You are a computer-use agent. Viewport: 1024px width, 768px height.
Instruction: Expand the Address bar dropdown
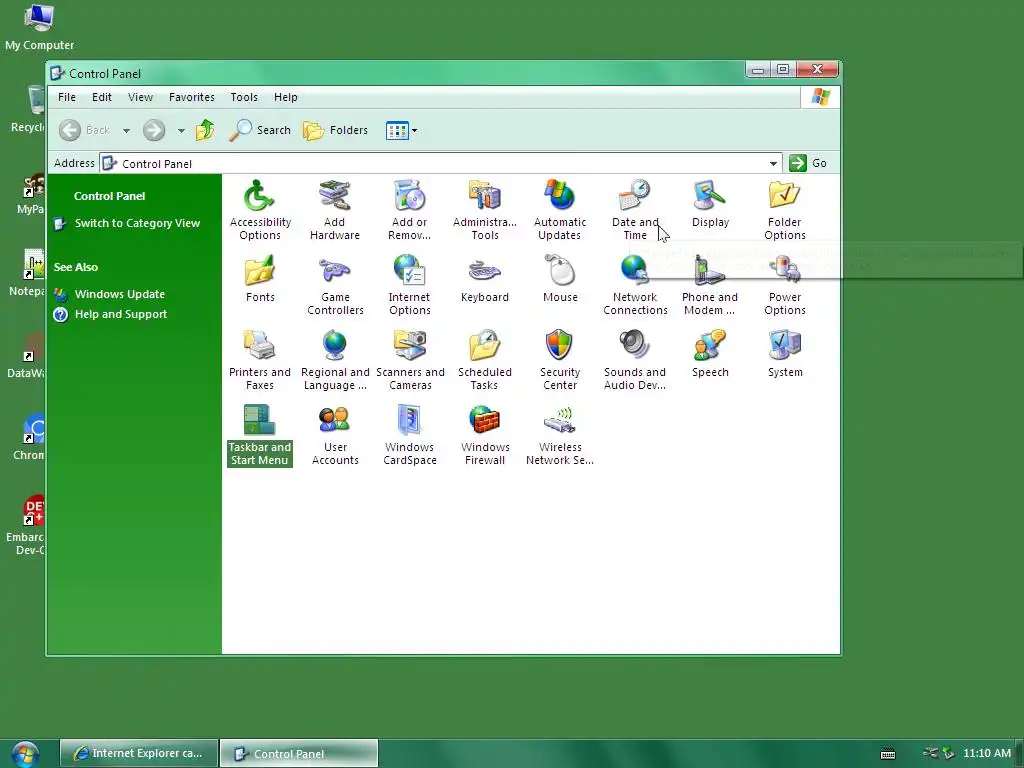pyautogui.click(x=773, y=163)
